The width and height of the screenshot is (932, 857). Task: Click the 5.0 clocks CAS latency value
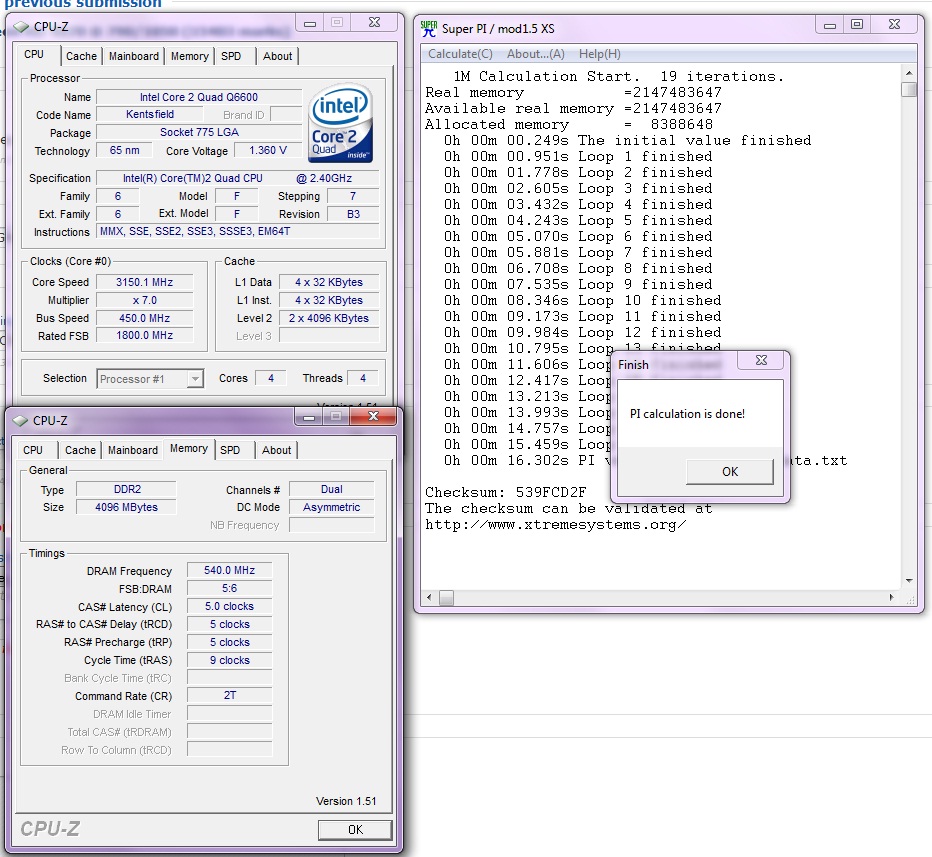pyautogui.click(x=229, y=606)
